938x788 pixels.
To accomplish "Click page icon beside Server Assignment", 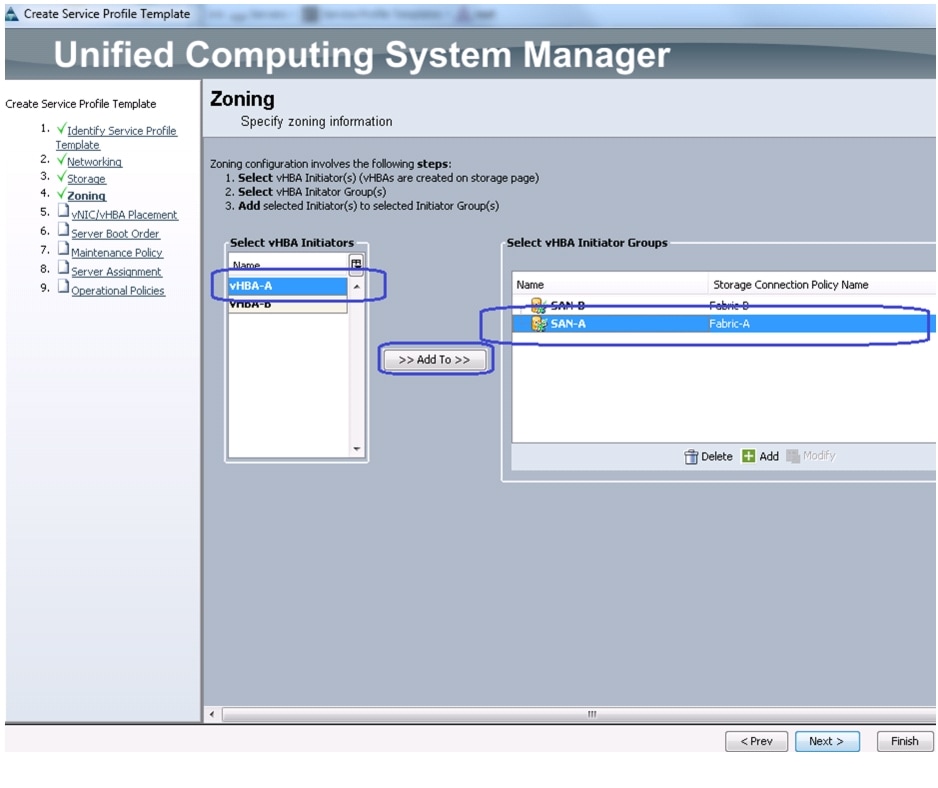I will tap(63, 267).
